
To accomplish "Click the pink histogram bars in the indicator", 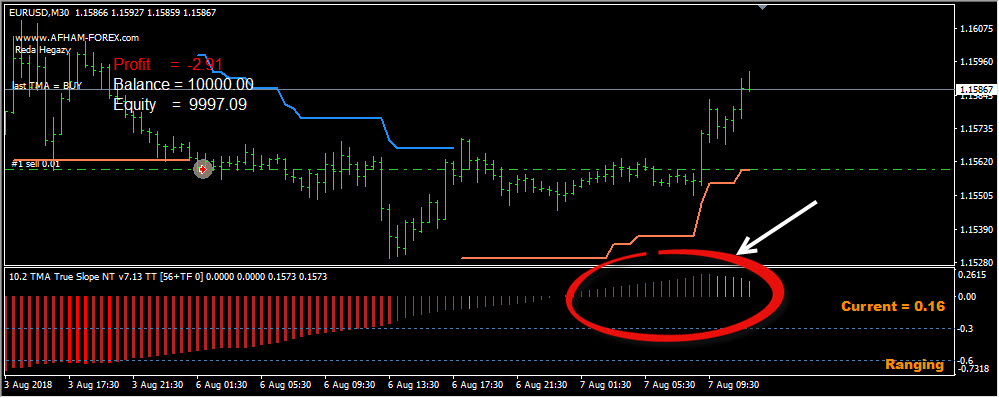I will (x=735, y=287).
